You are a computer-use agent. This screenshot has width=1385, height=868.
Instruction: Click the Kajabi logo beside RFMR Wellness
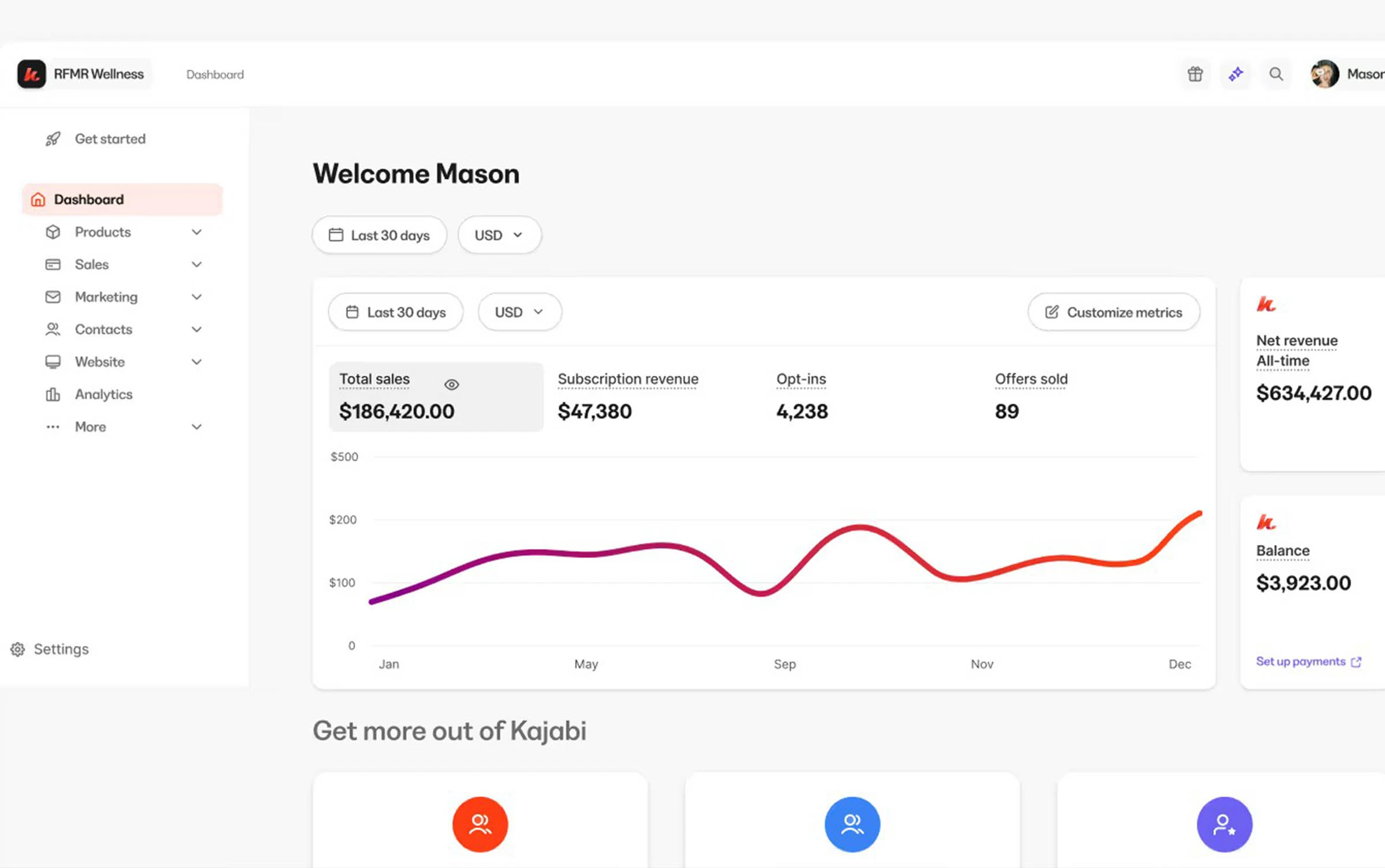[32, 74]
